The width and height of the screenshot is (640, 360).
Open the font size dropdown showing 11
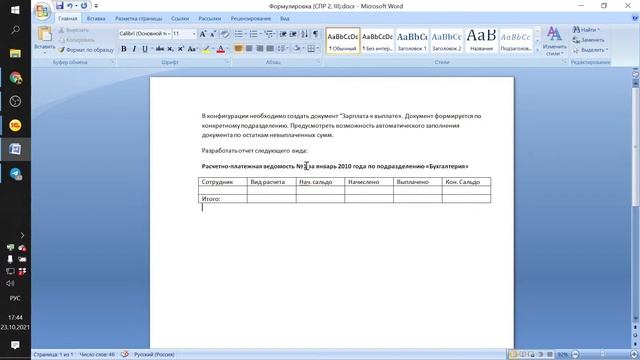194,34
